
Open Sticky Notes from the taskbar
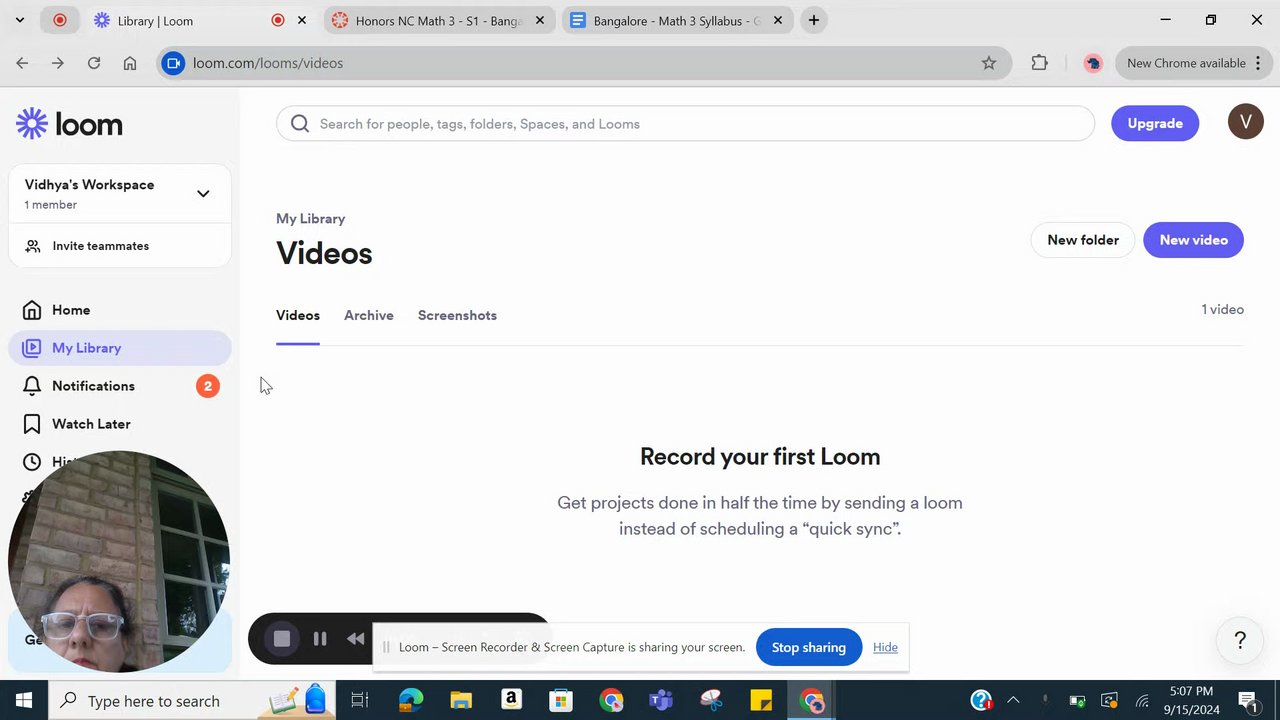point(761,701)
